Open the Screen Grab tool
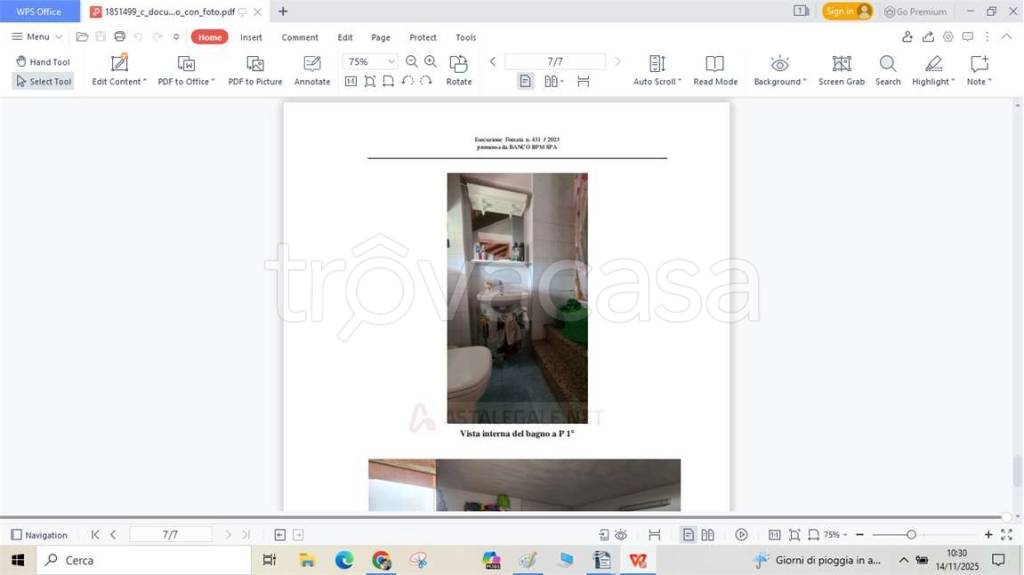Screen dimensions: 1024x575 (841, 64)
